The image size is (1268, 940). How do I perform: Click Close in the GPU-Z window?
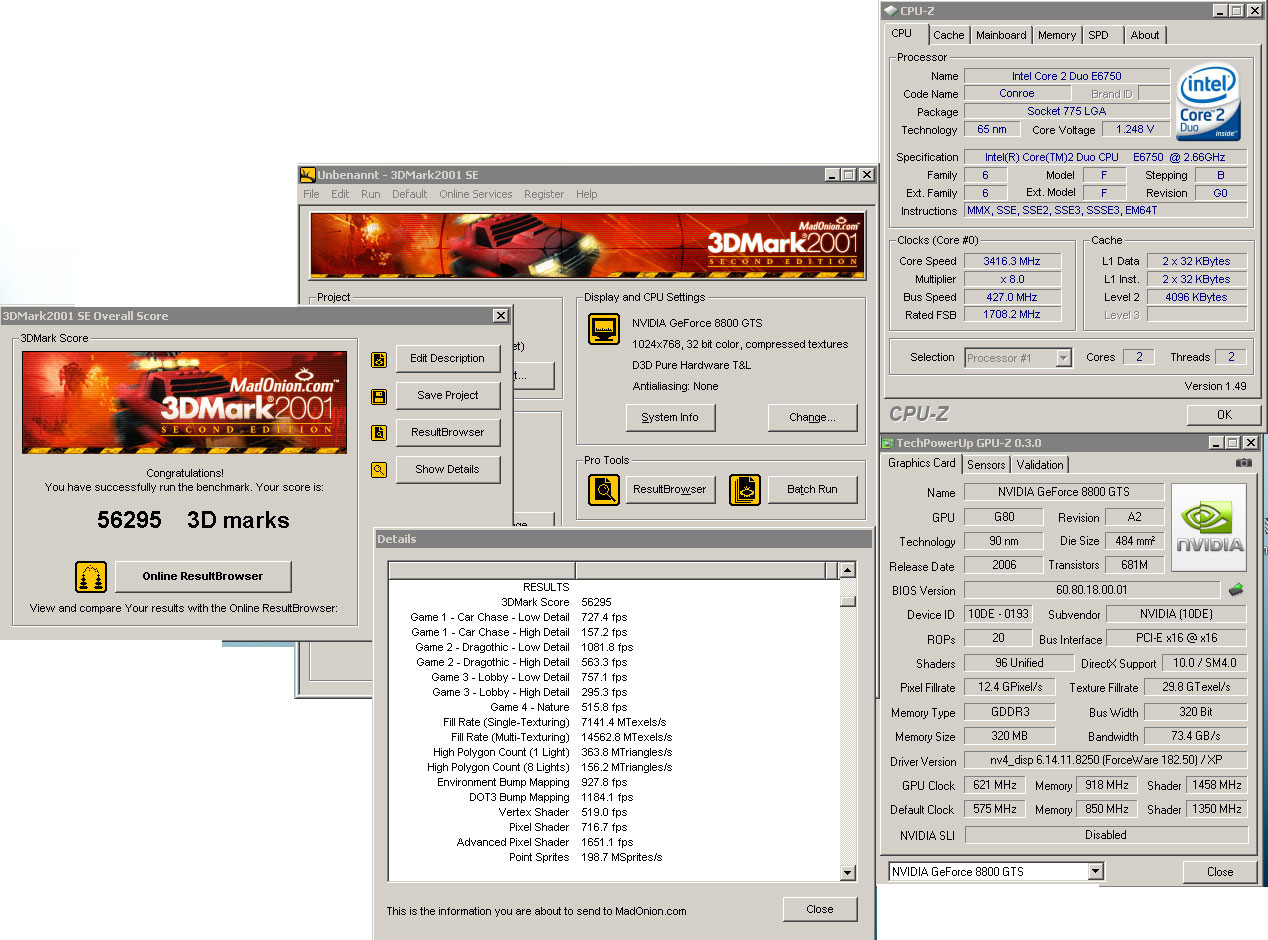click(x=1220, y=872)
